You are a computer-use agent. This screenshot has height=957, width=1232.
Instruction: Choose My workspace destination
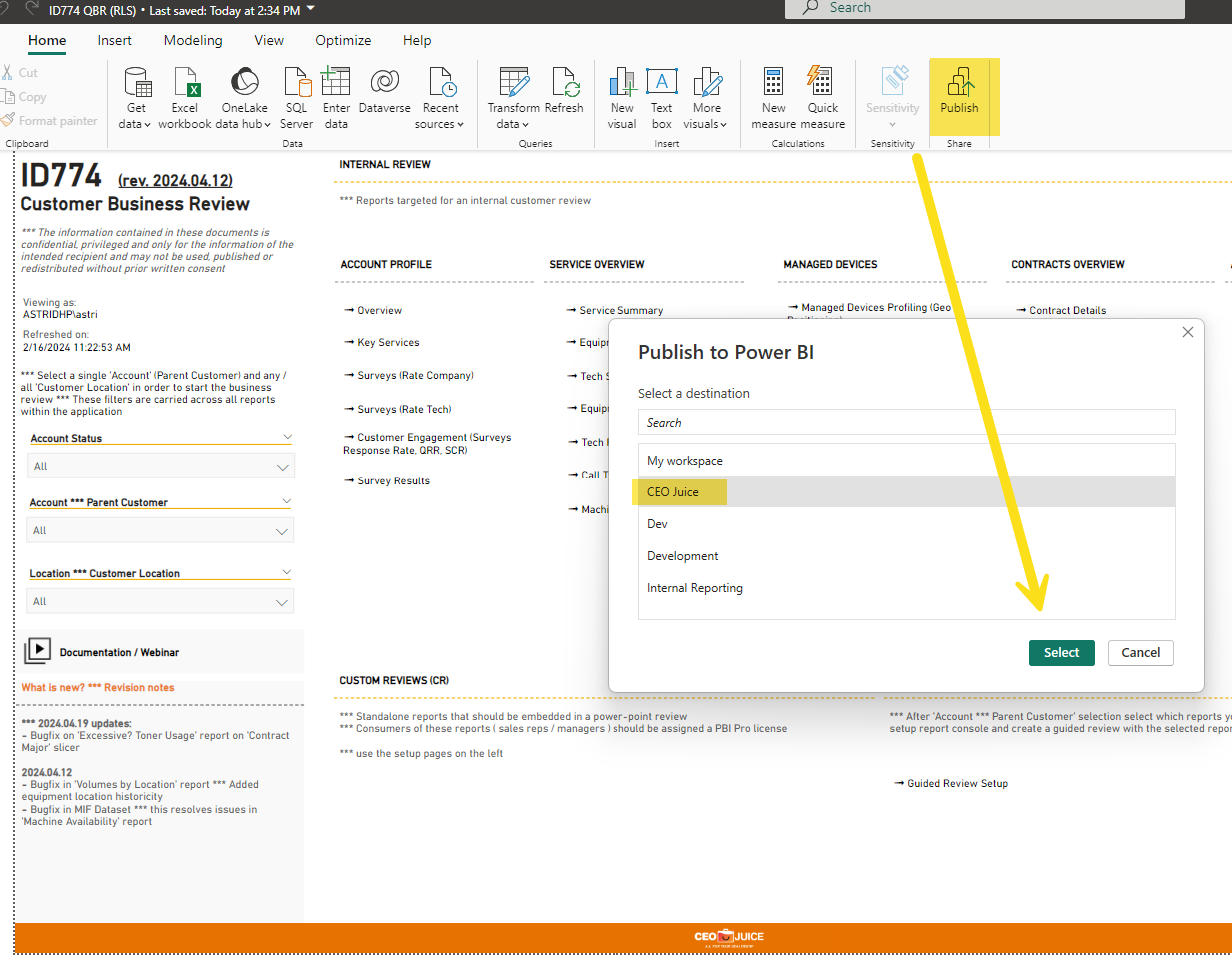click(906, 461)
